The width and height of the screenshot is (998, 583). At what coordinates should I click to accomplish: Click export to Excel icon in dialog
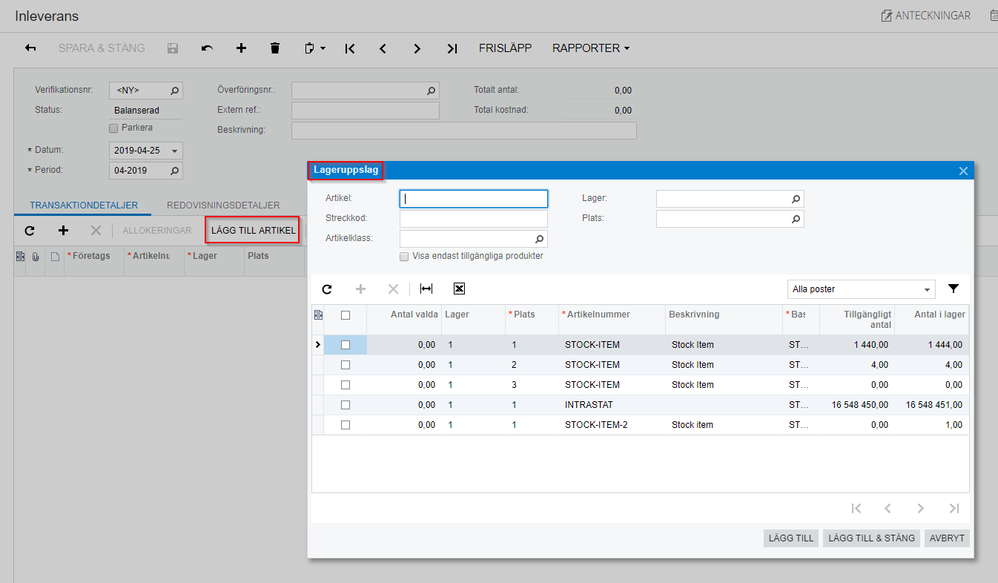[x=459, y=289]
